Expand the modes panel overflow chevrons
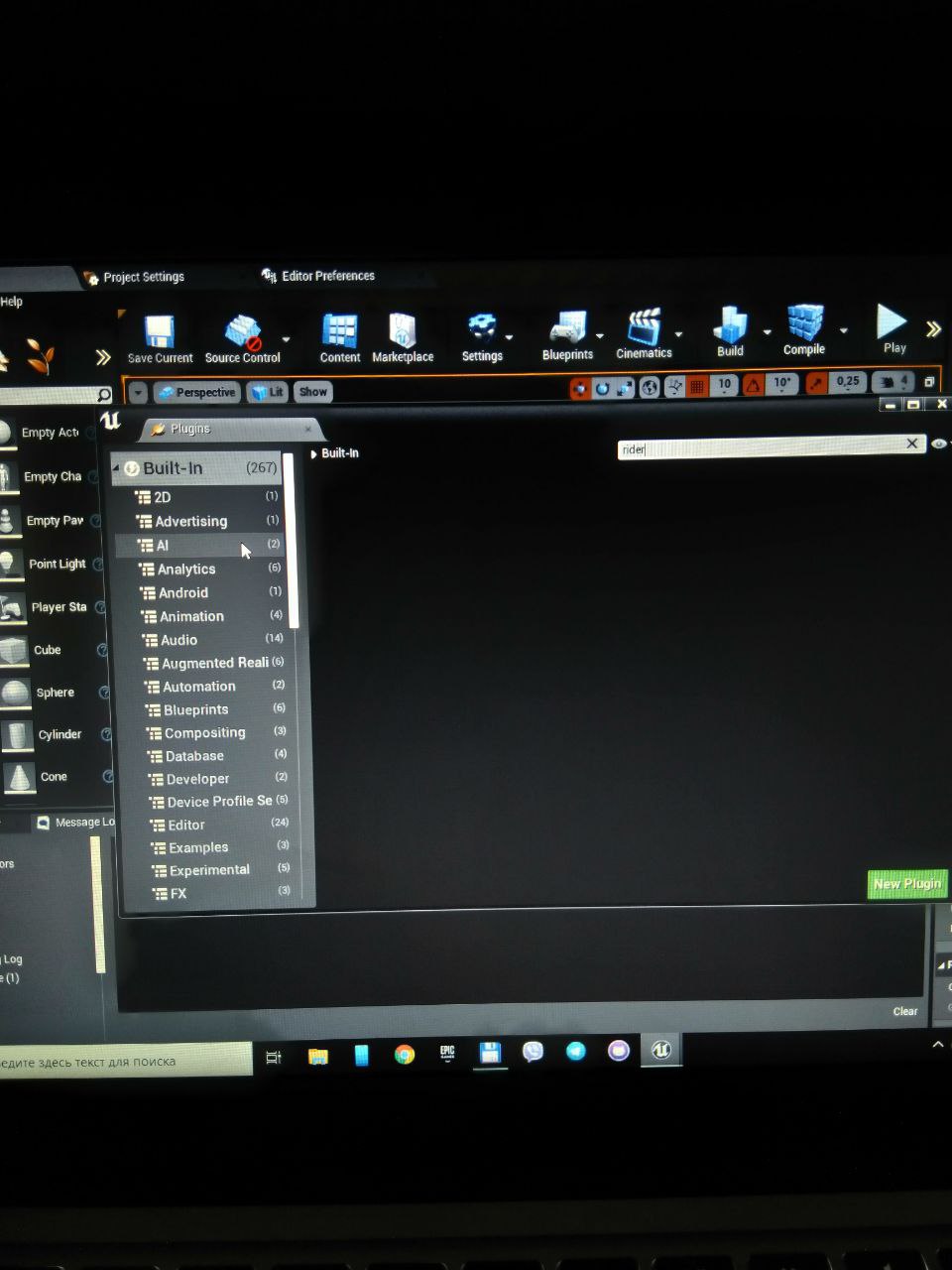Image resolution: width=952 pixels, height=1270 pixels. (x=102, y=357)
